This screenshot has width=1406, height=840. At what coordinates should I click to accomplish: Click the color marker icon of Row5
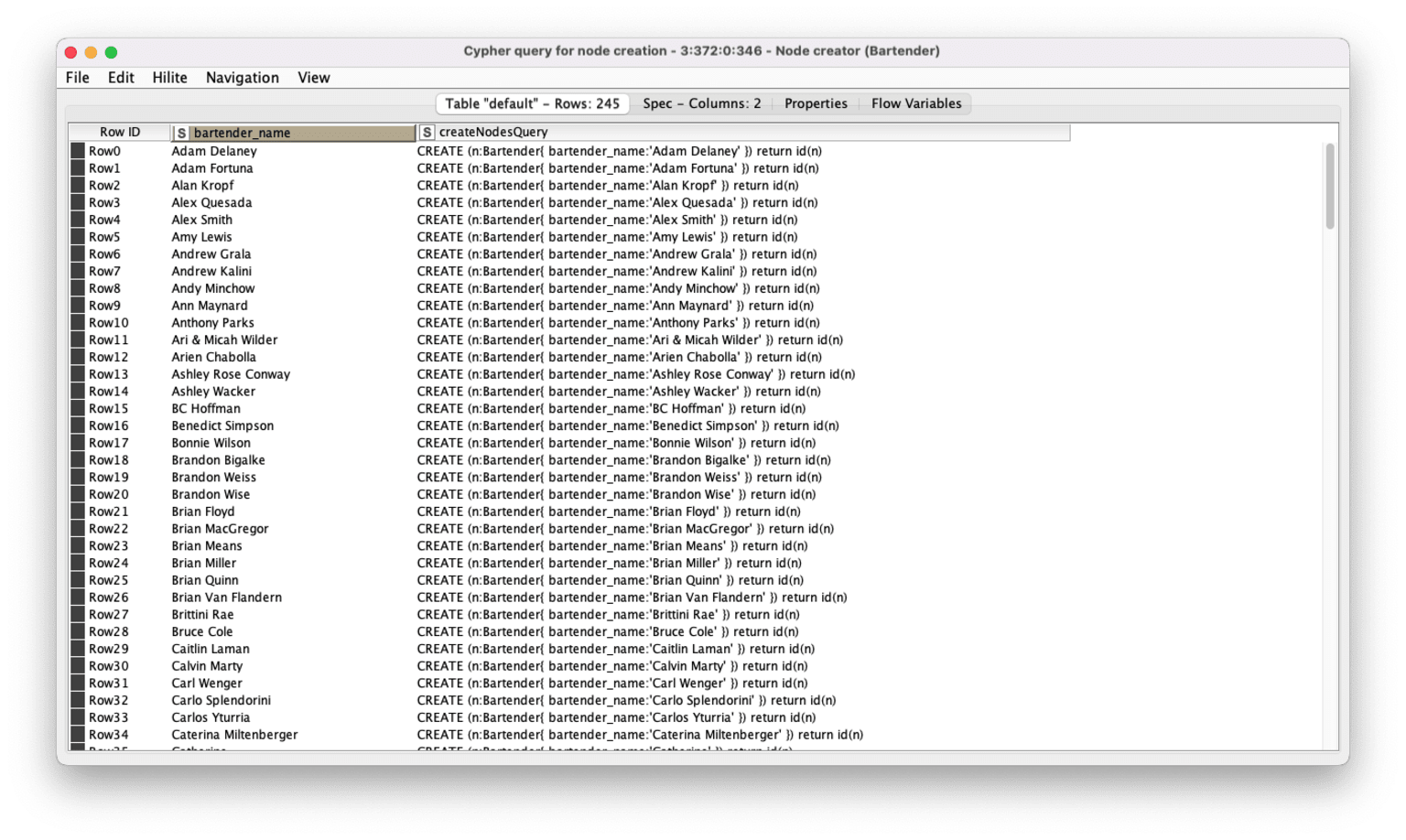78,237
